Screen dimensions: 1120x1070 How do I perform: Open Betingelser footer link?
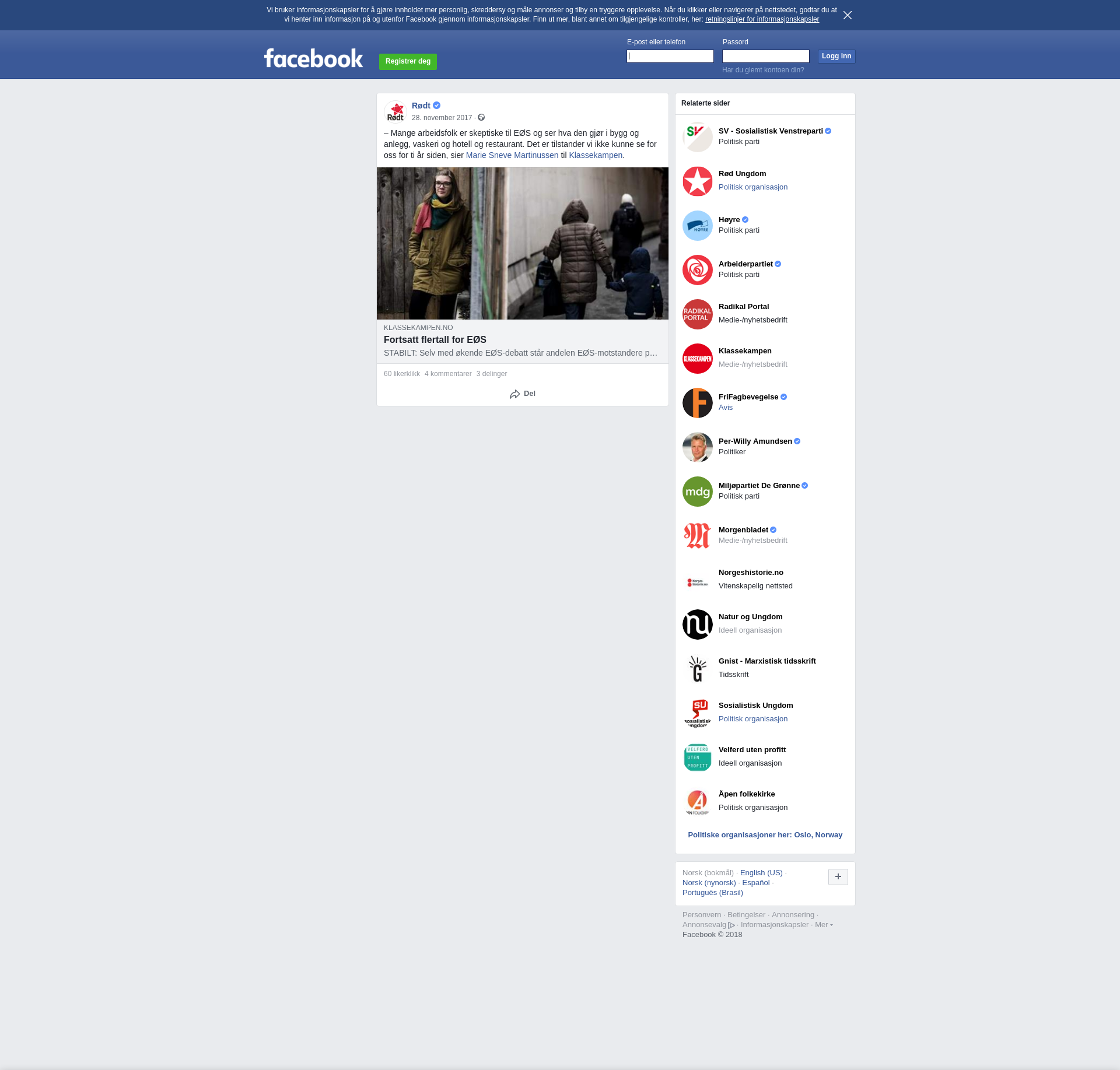tap(746, 915)
